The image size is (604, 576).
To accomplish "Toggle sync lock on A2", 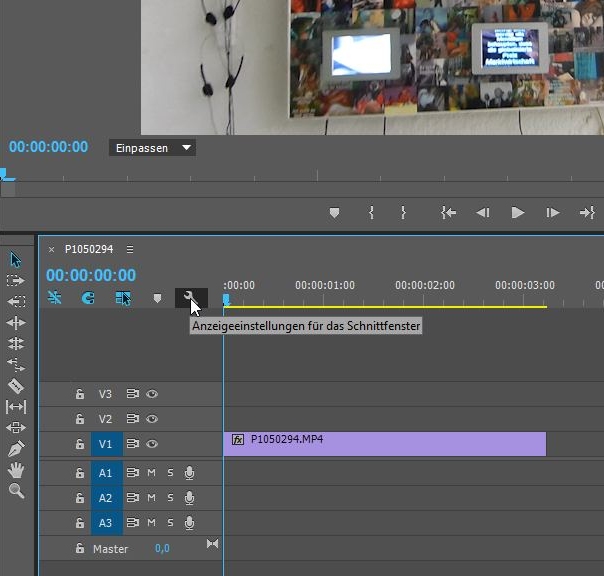I will click(133, 498).
